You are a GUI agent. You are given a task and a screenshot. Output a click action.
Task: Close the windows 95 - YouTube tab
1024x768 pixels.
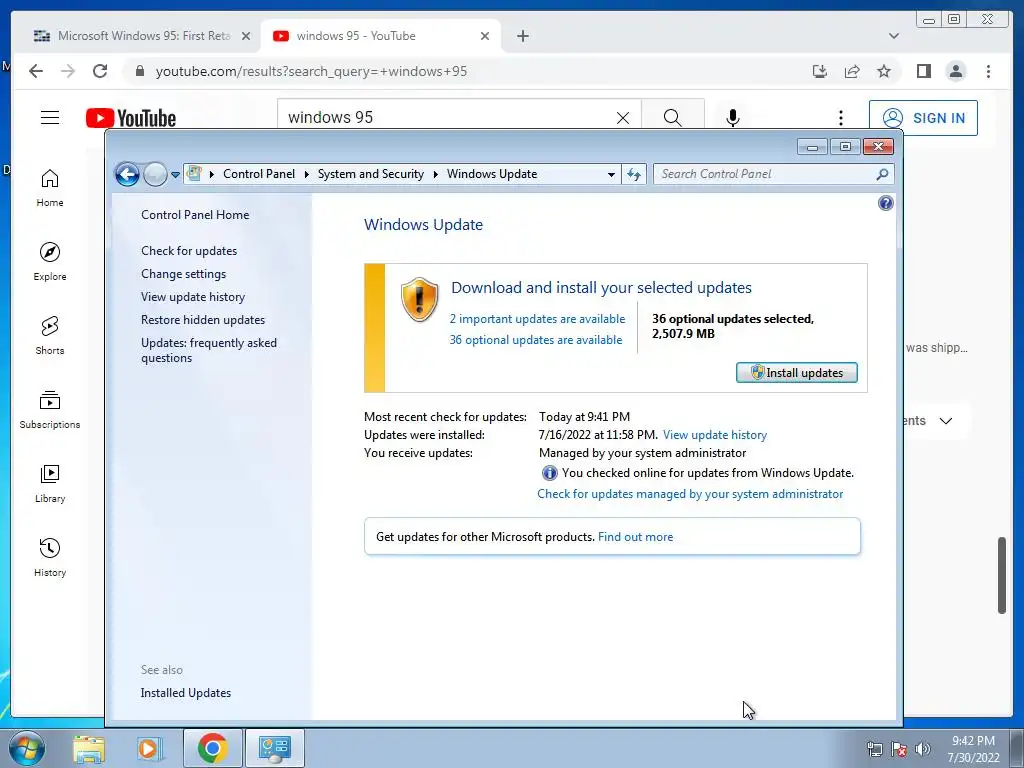[x=485, y=36]
